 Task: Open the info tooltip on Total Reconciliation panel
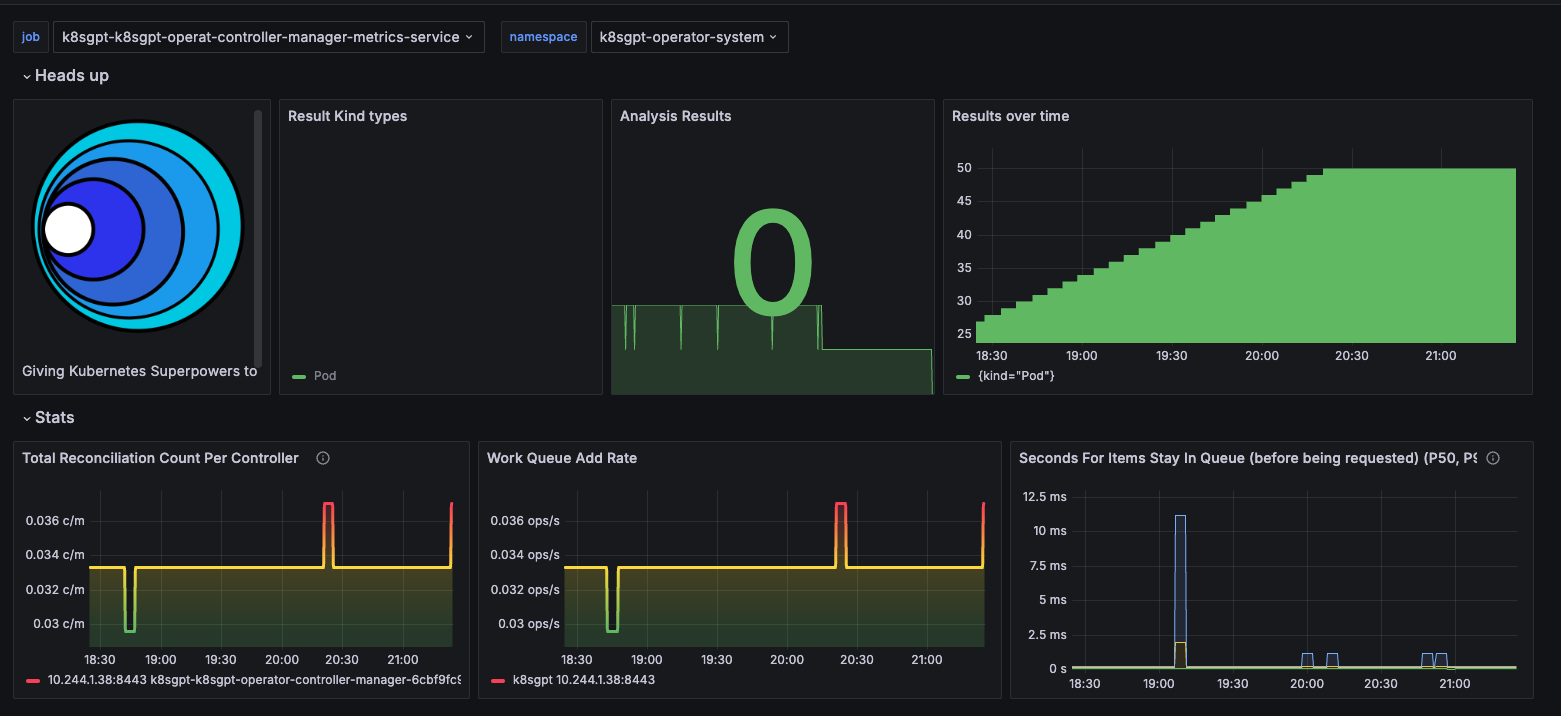pyautogui.click(x=322, y=457)
